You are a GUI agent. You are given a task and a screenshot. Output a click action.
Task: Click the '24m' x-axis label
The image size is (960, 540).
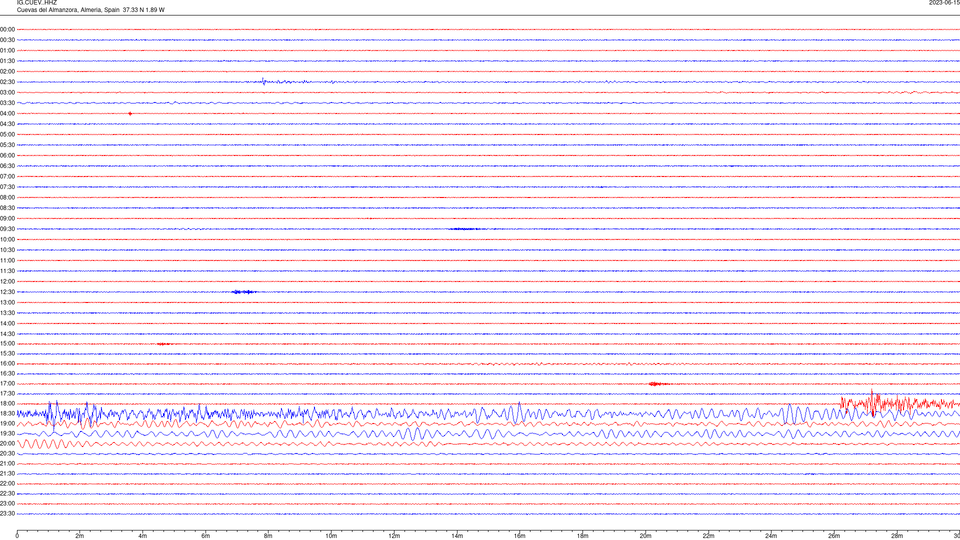coord(771,536)
